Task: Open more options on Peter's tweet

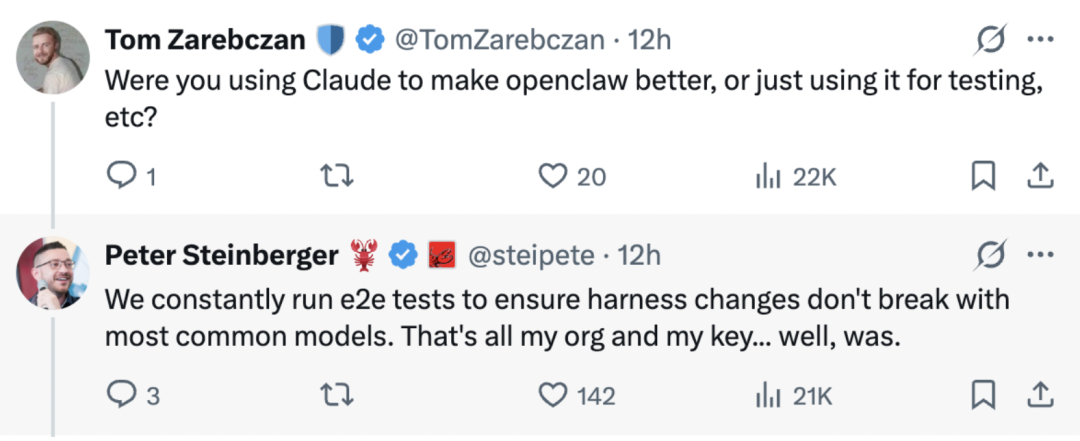Action: tap(1041, 257)
